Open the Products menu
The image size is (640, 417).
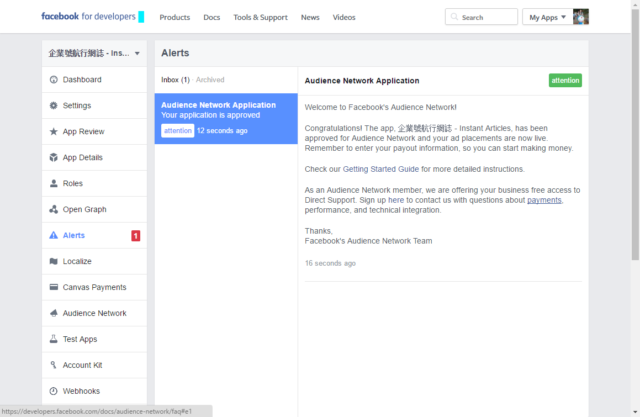[175, 18]
